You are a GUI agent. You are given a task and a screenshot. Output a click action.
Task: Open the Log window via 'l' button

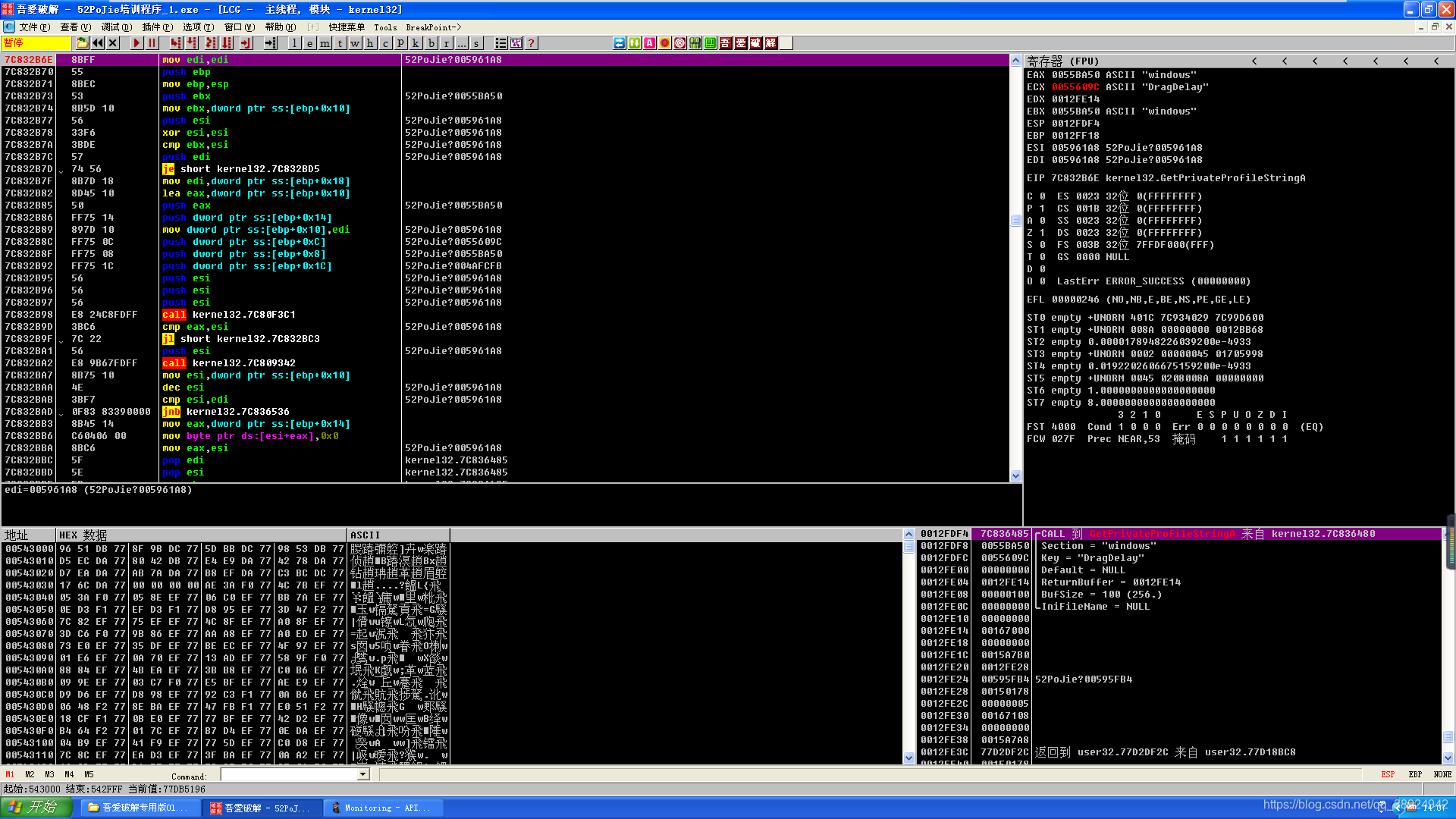tap(294, 43)
